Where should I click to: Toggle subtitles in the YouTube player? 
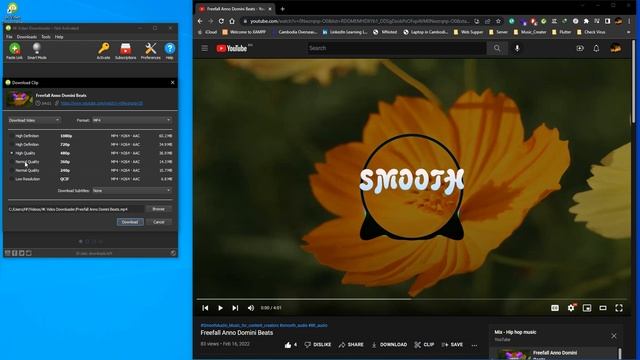point(555,308)
